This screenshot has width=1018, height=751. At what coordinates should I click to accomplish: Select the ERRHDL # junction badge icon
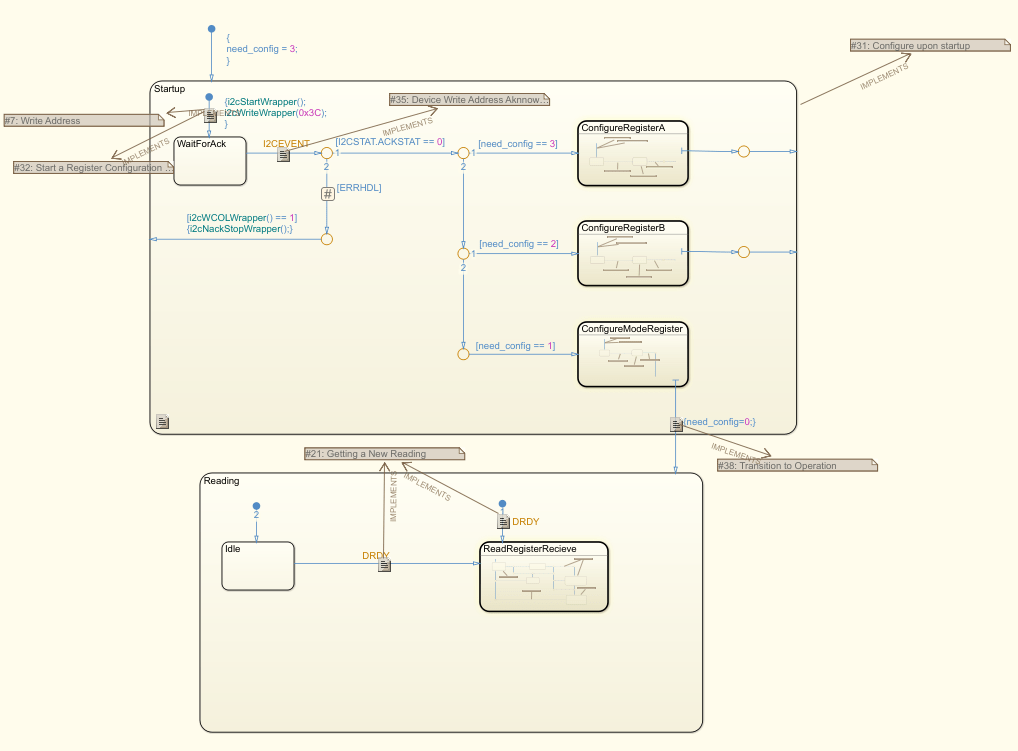327,192
